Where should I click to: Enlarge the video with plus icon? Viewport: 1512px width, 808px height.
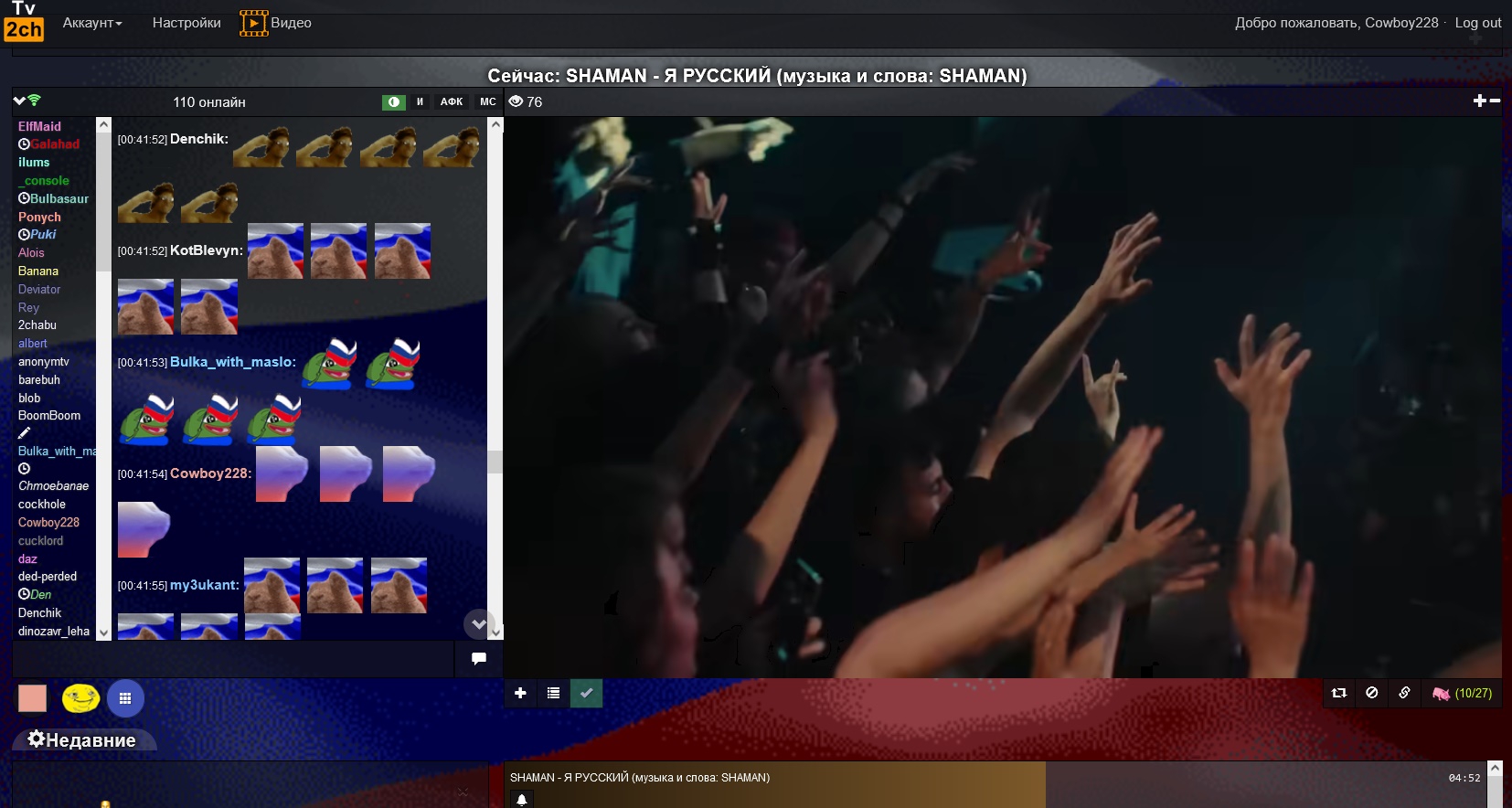point(1480,101)
